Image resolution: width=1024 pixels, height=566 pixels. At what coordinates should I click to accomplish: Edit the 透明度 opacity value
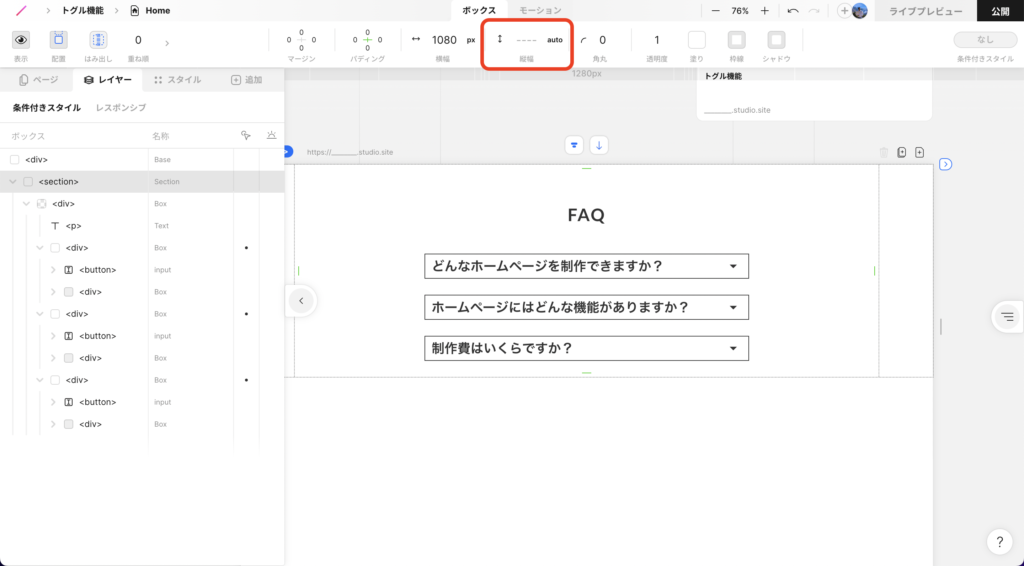click(657, 40)
